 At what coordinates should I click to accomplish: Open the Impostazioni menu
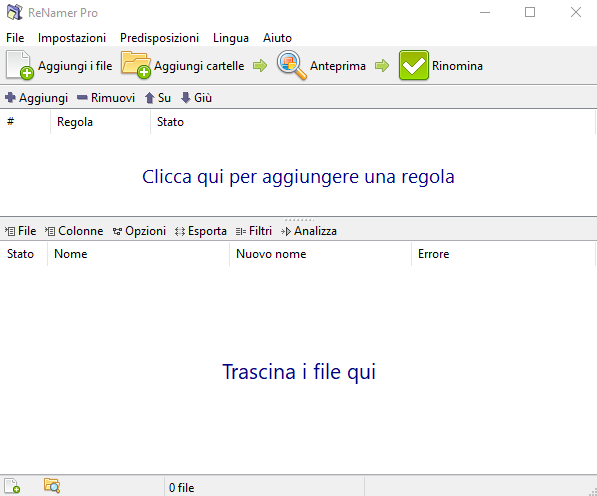[x=72, y=38]
